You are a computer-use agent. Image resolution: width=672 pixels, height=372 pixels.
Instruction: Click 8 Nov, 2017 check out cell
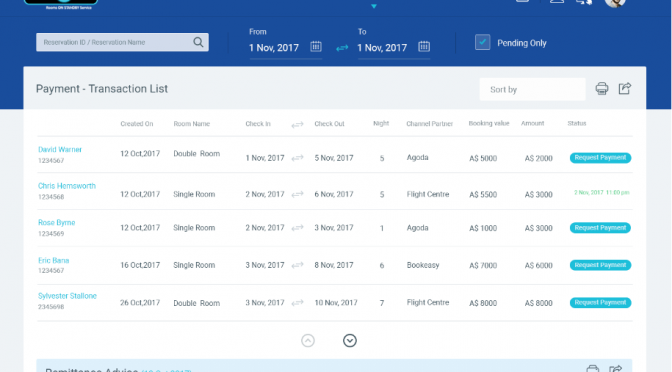click(x=334, y=265)
